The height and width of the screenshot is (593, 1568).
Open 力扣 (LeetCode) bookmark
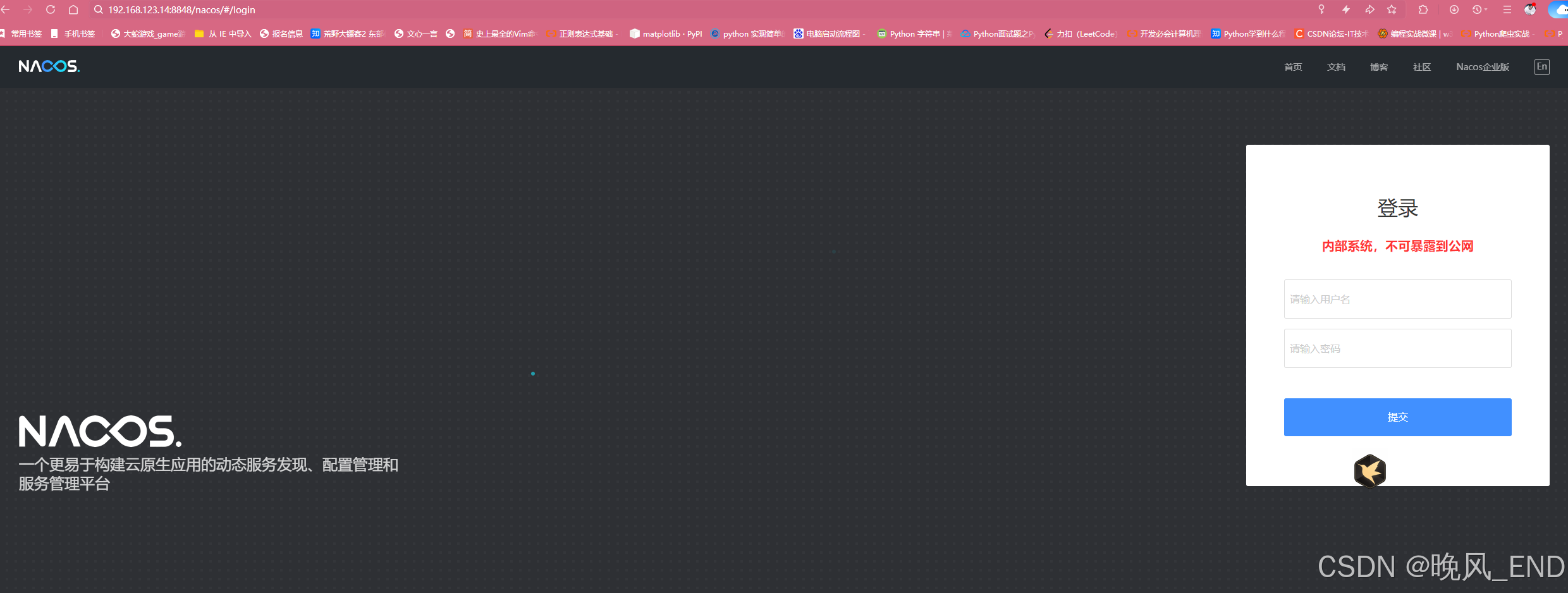[1081, 34]
